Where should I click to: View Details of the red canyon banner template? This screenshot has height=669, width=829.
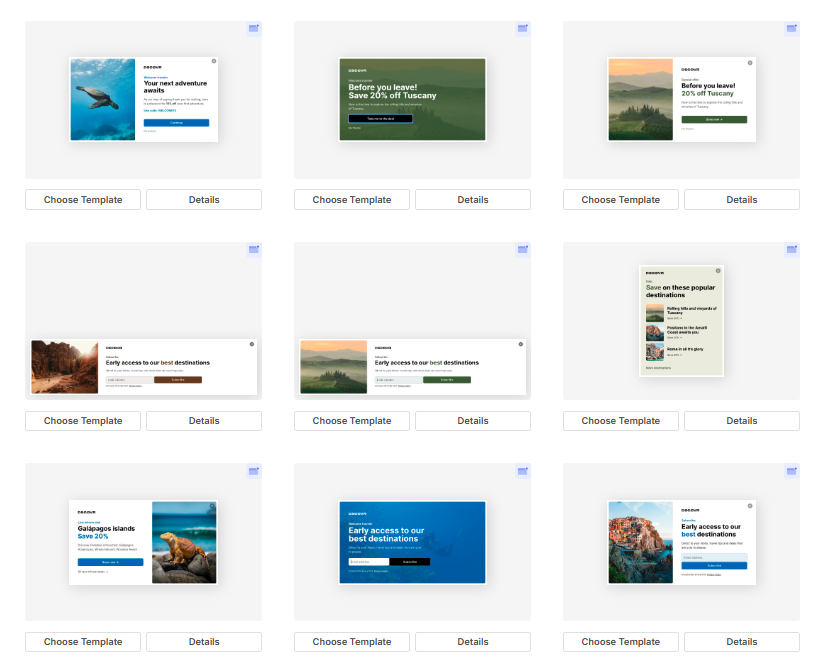204,421
